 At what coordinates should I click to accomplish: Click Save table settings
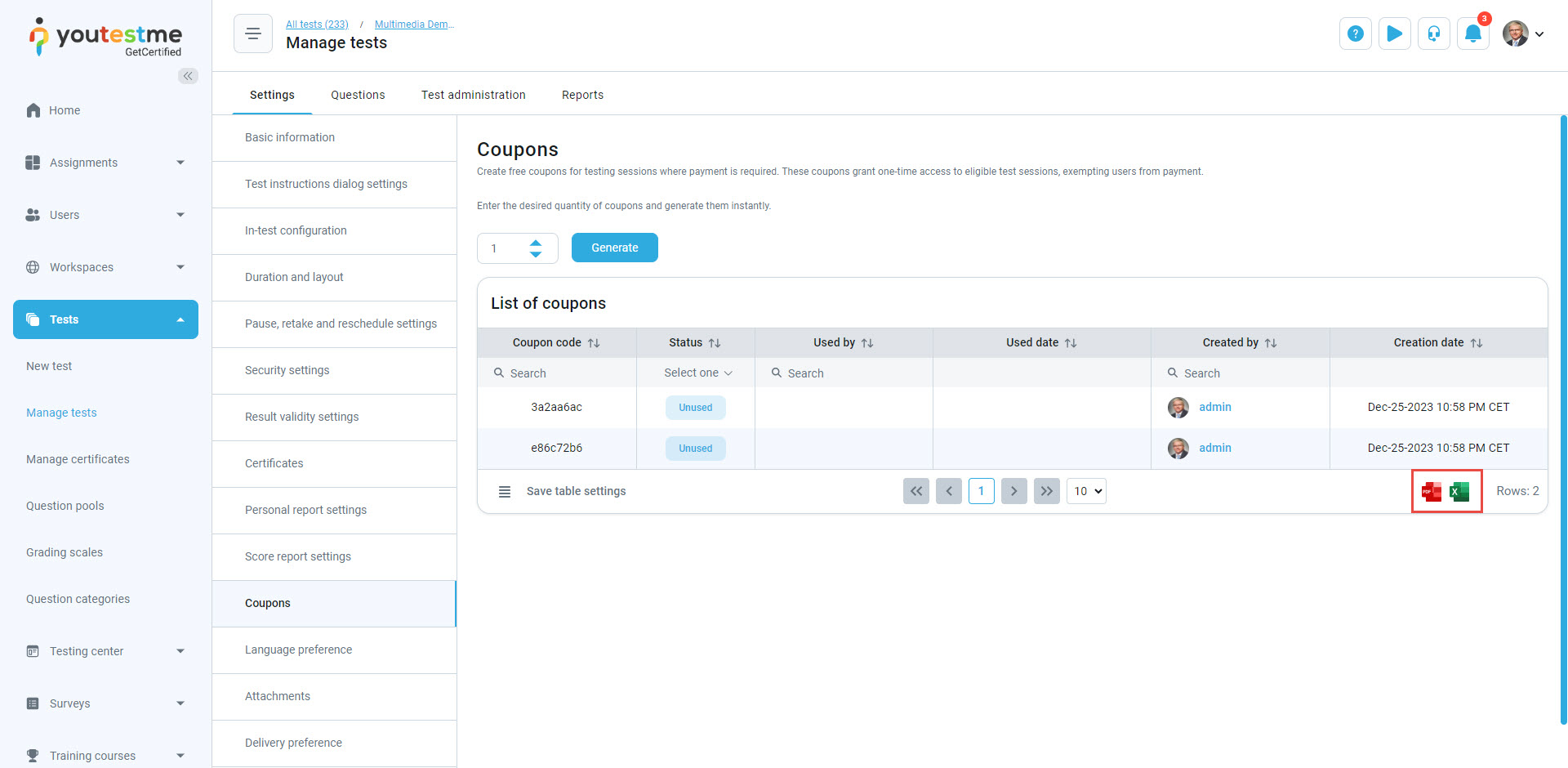[x=576, y=491]
